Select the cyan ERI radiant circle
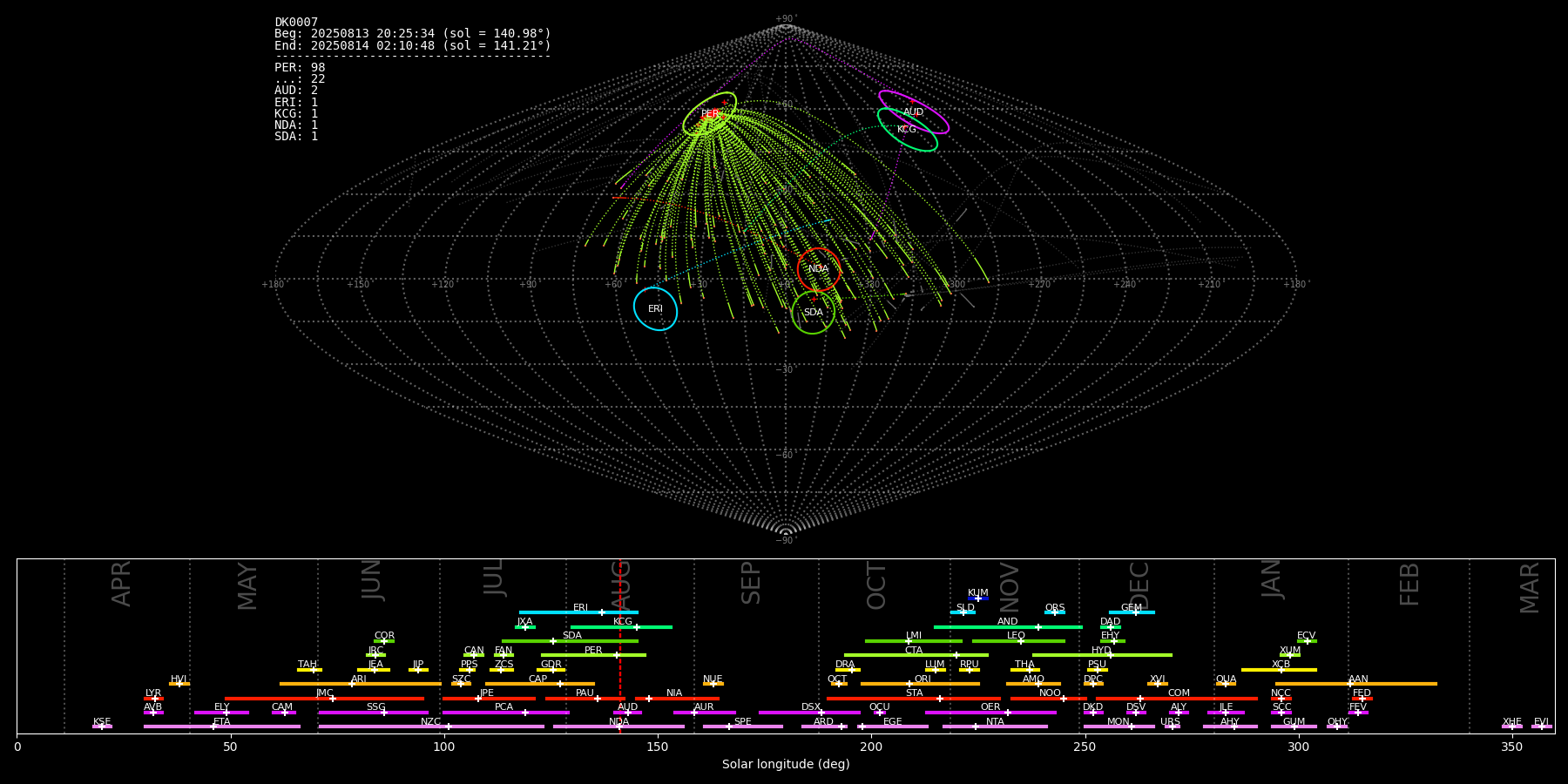This screenshot has width=1568, height=784. click(655, 309)
